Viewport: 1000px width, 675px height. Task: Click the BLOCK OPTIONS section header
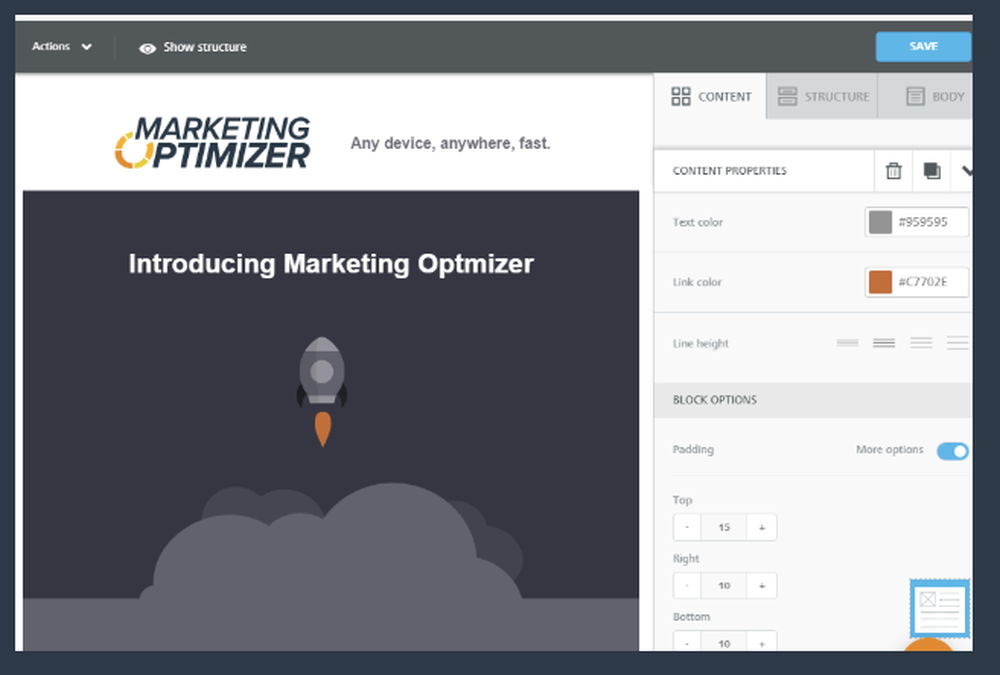813,400
